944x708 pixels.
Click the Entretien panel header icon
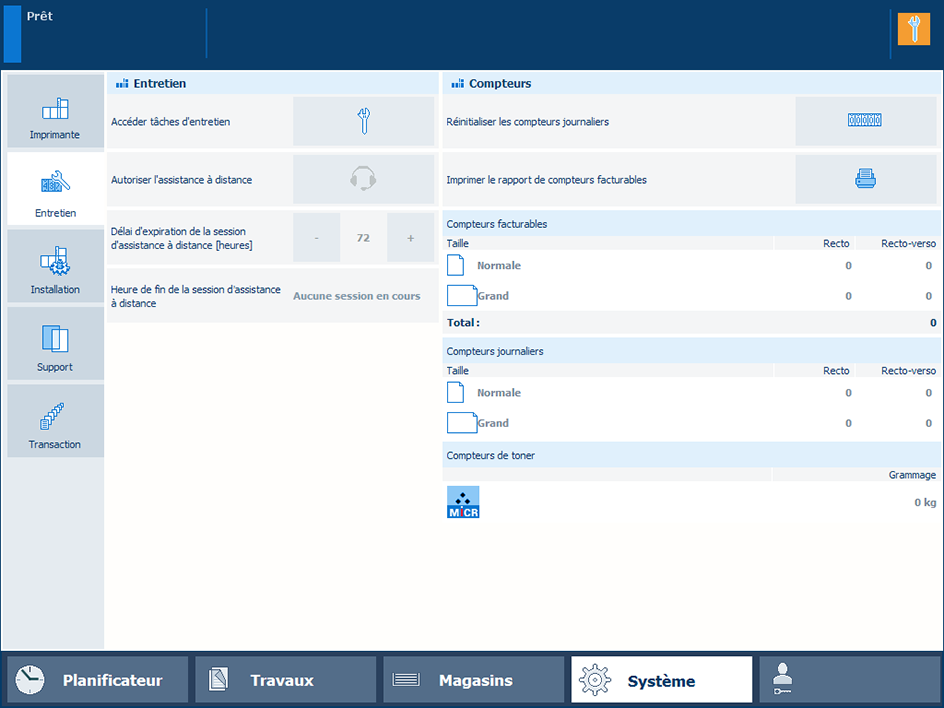122,84
